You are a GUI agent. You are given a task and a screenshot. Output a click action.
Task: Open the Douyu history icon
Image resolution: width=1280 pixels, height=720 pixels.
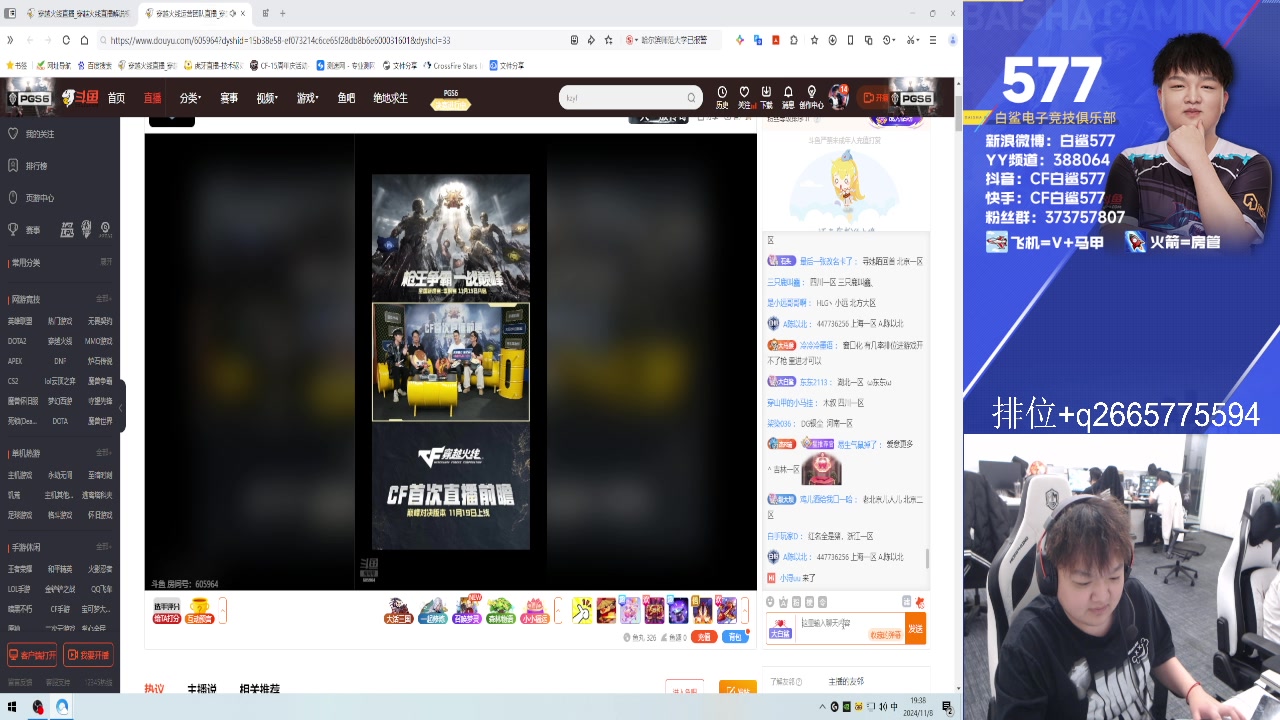(722, 96)
